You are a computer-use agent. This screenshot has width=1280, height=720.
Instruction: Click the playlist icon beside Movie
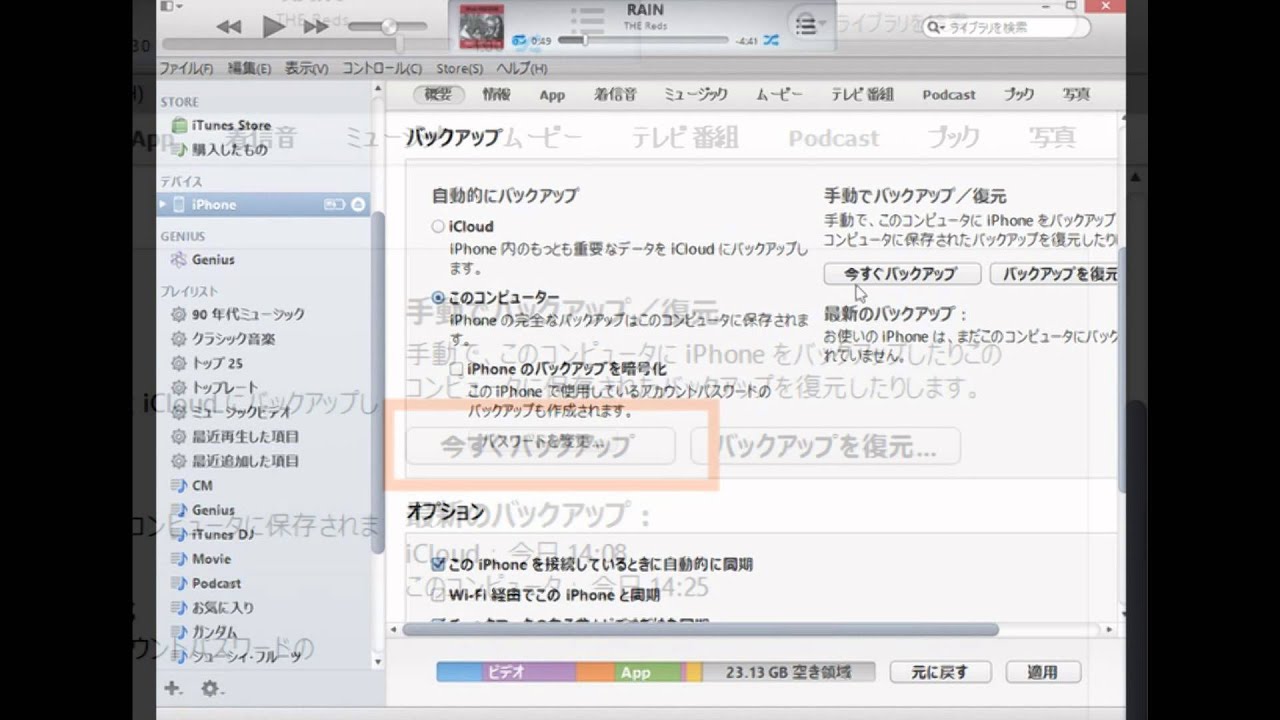[x=179, y=558]
